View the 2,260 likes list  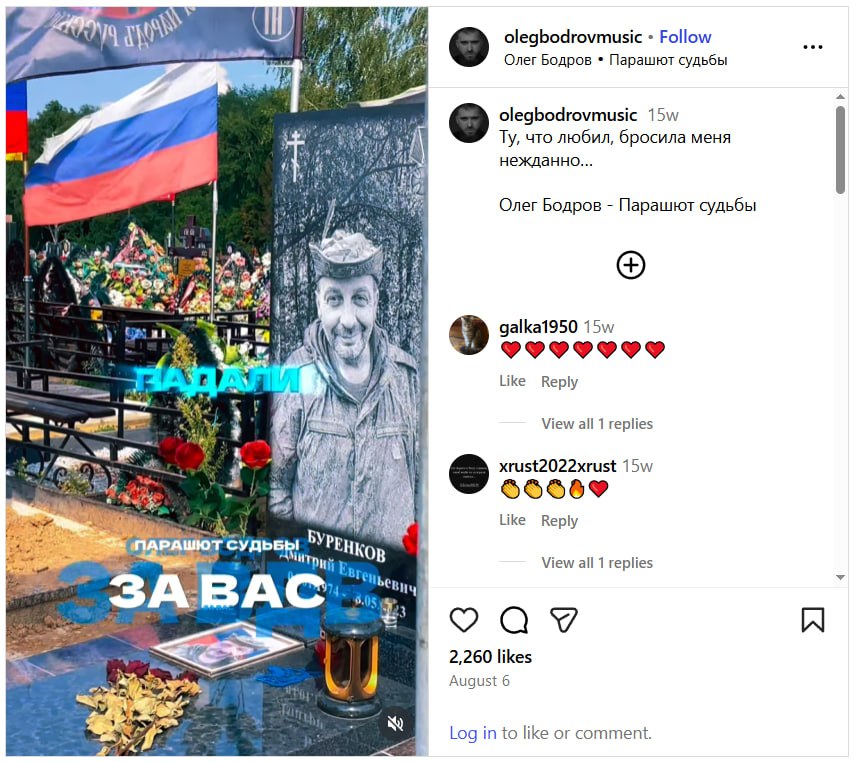(490, 656)
